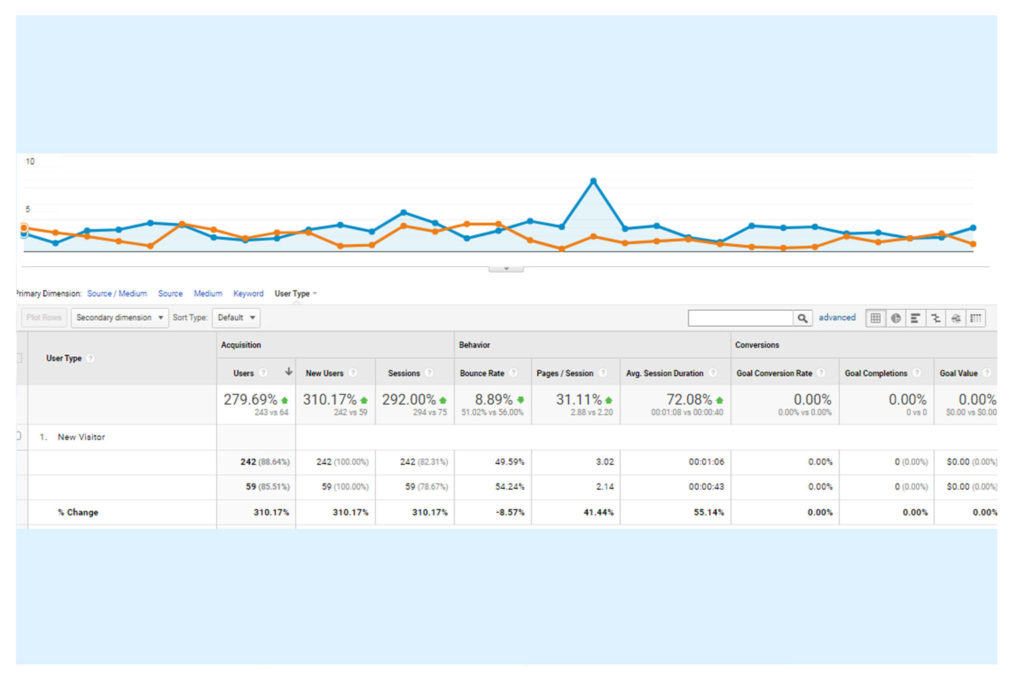Sort table by Avg. Session Duration header
This screenshot has width=1024, height=683.
(x=665, y=373)
